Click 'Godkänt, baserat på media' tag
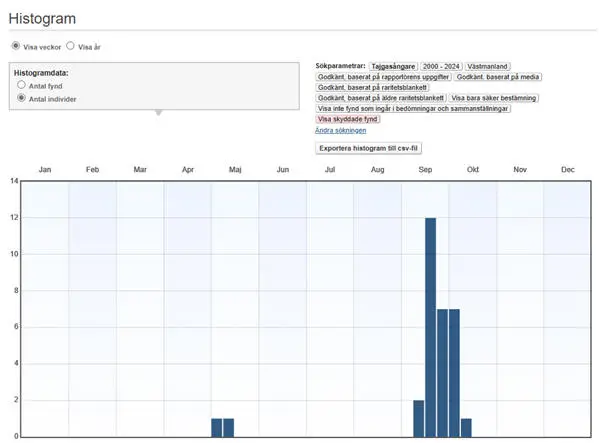This screenshot has width=604, height=443. (498, 76)
